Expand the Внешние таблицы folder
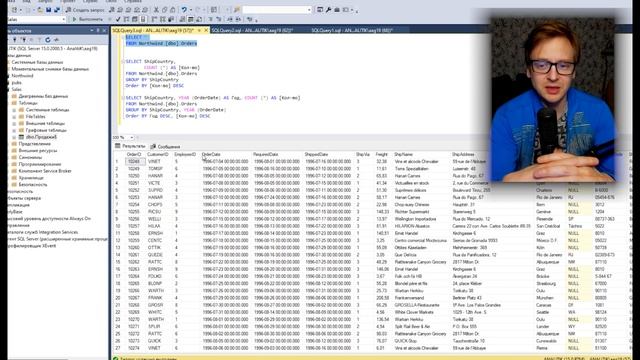The width and height of the screenshot is (640, 360). tap(14, 124)
